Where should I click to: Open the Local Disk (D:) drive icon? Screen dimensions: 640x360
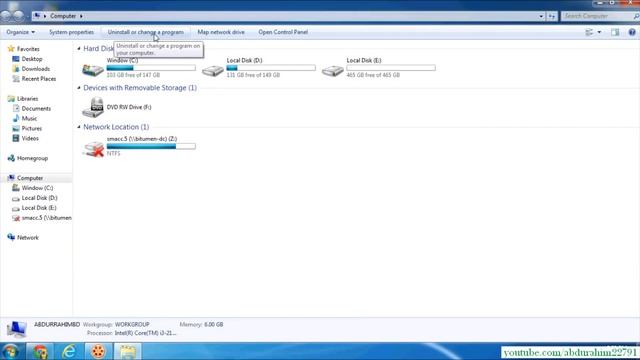(213, 71)
